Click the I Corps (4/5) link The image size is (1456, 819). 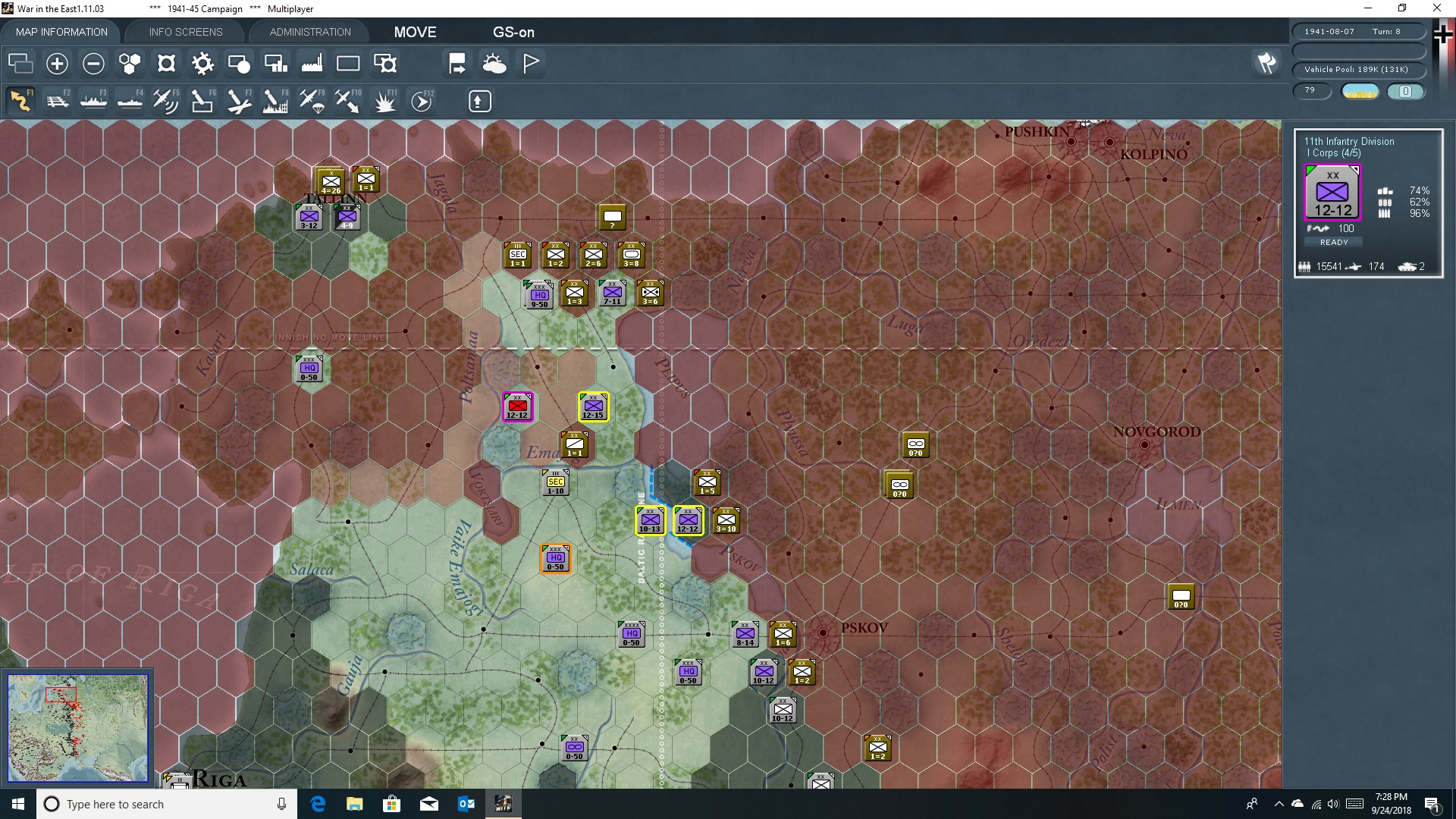(1334, 152)
